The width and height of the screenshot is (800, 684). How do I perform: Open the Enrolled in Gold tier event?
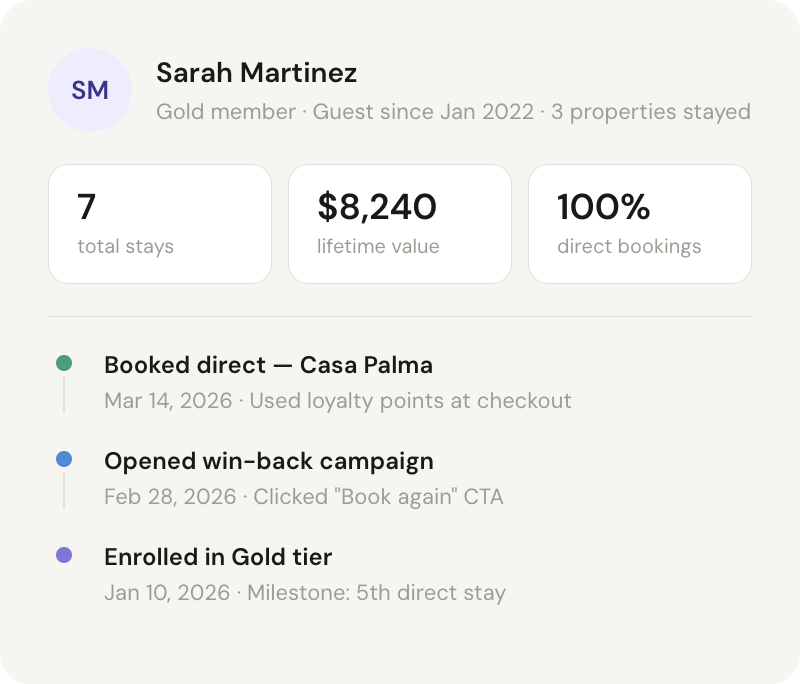click(217, 557)
